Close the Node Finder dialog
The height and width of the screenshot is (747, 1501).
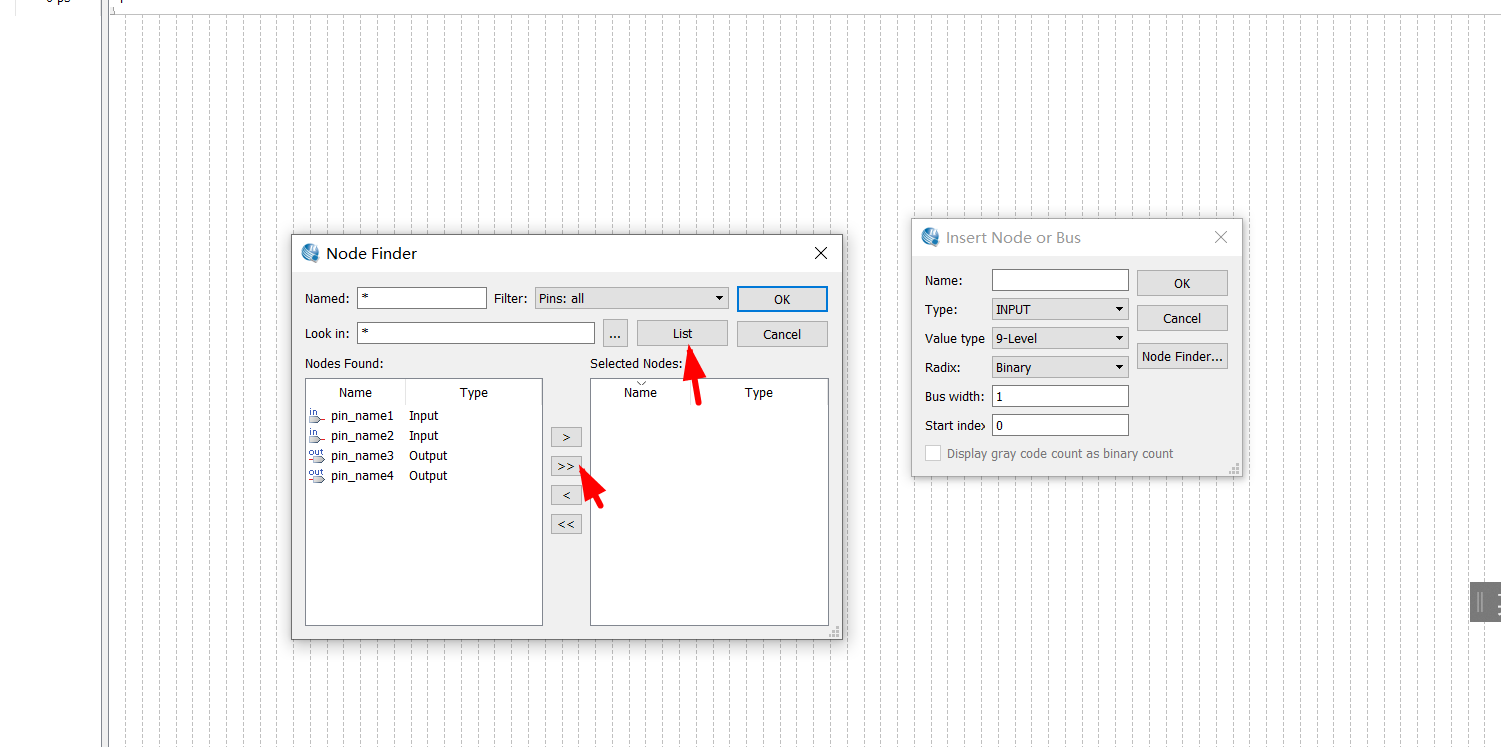coord(821,254)
